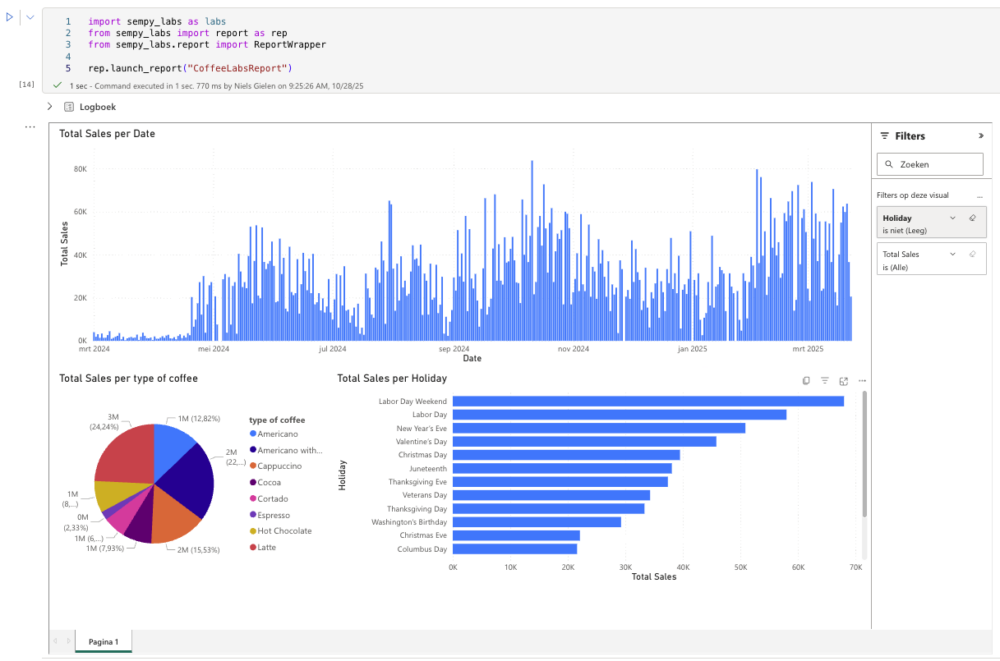Open more options for Filters op deze visual
The height and width of the screenshot is (661, 1000).
(980, 196)
